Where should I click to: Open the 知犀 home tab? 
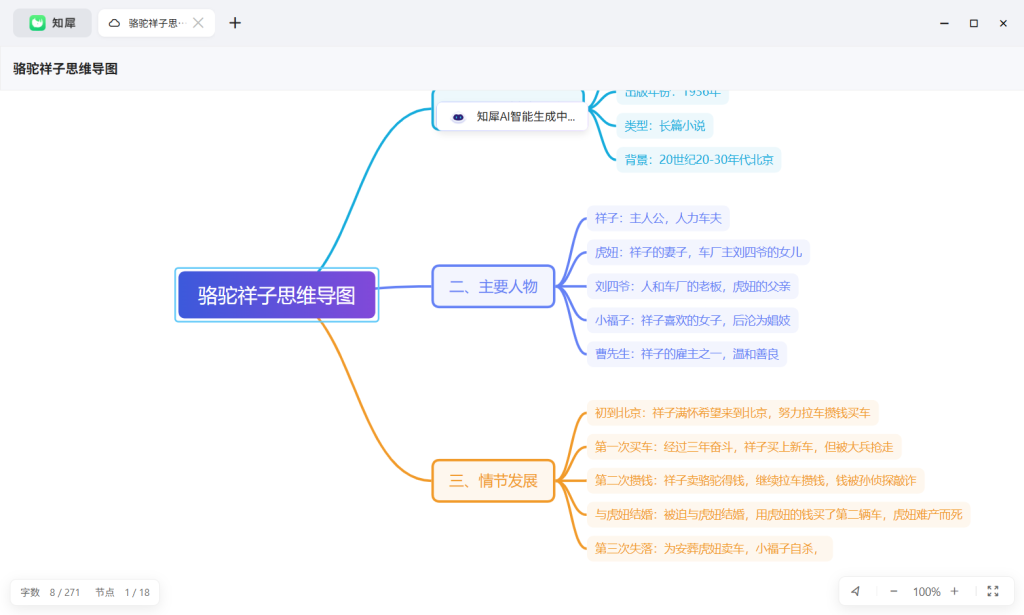pyautogui.click(x=52, y=23)
